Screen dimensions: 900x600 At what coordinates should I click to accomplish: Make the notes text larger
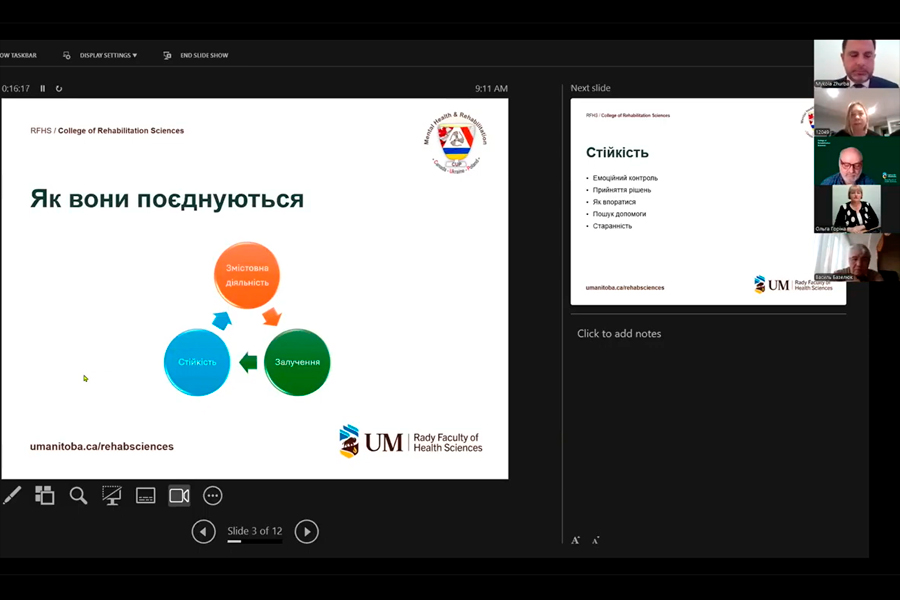575,540
